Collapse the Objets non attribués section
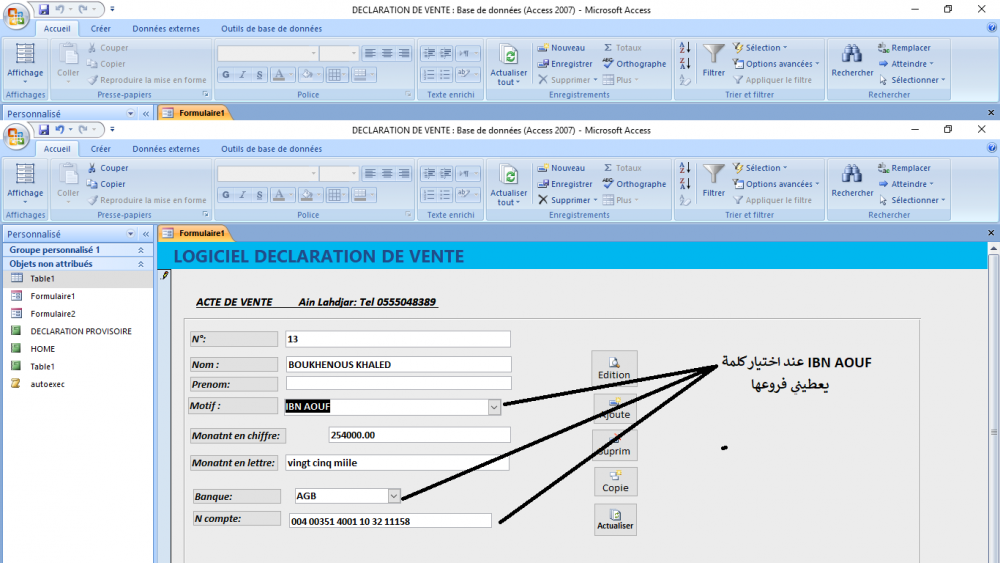The width and height of the screenshot is (1000, 563). [141, 264]
